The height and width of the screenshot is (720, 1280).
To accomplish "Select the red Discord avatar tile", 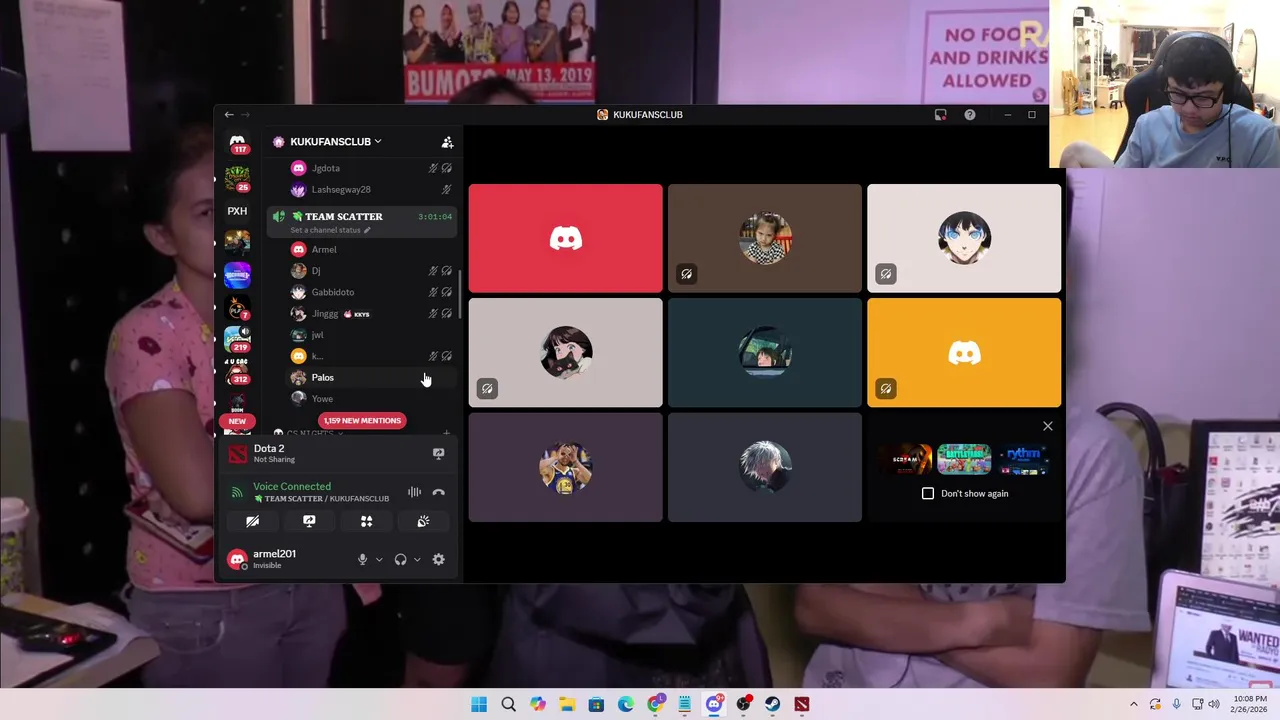I will [565, 238].
